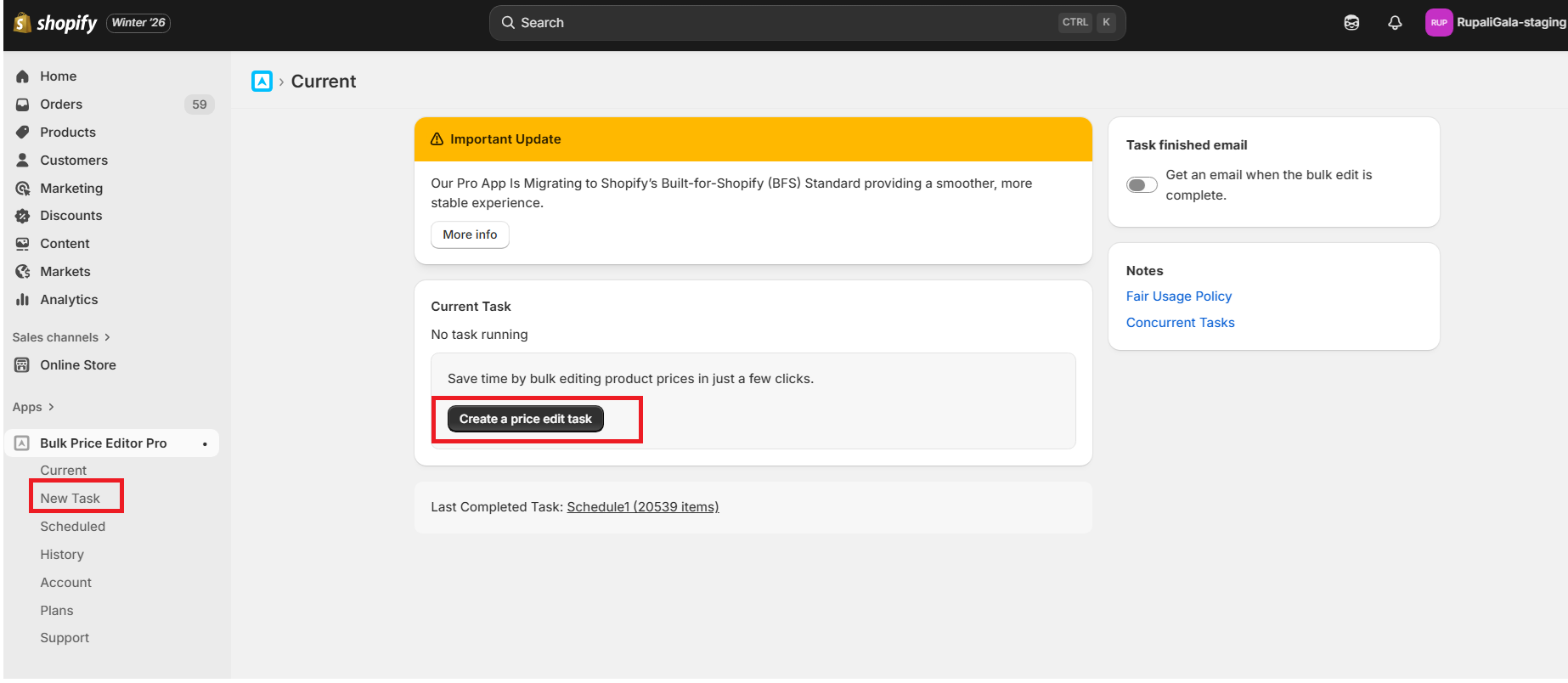Expand the Sales channels section

(x=61, y=337)
